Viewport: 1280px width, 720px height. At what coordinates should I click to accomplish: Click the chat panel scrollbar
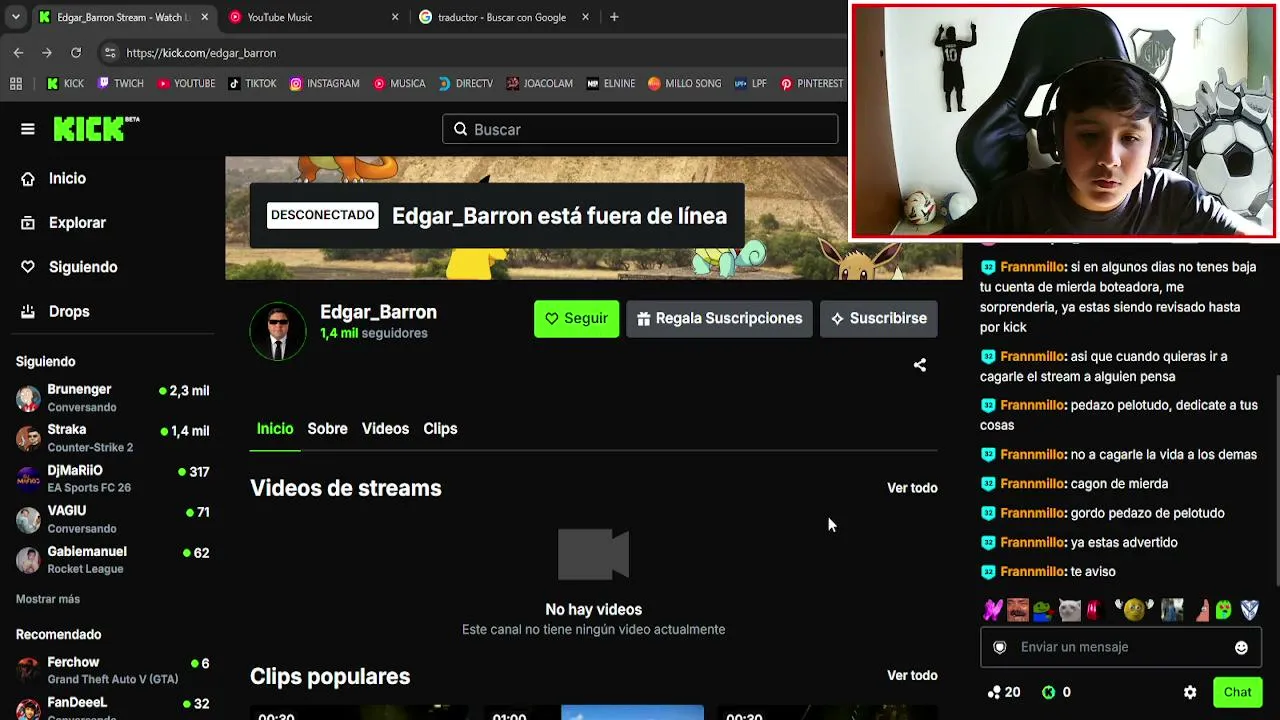[1277, 480]
